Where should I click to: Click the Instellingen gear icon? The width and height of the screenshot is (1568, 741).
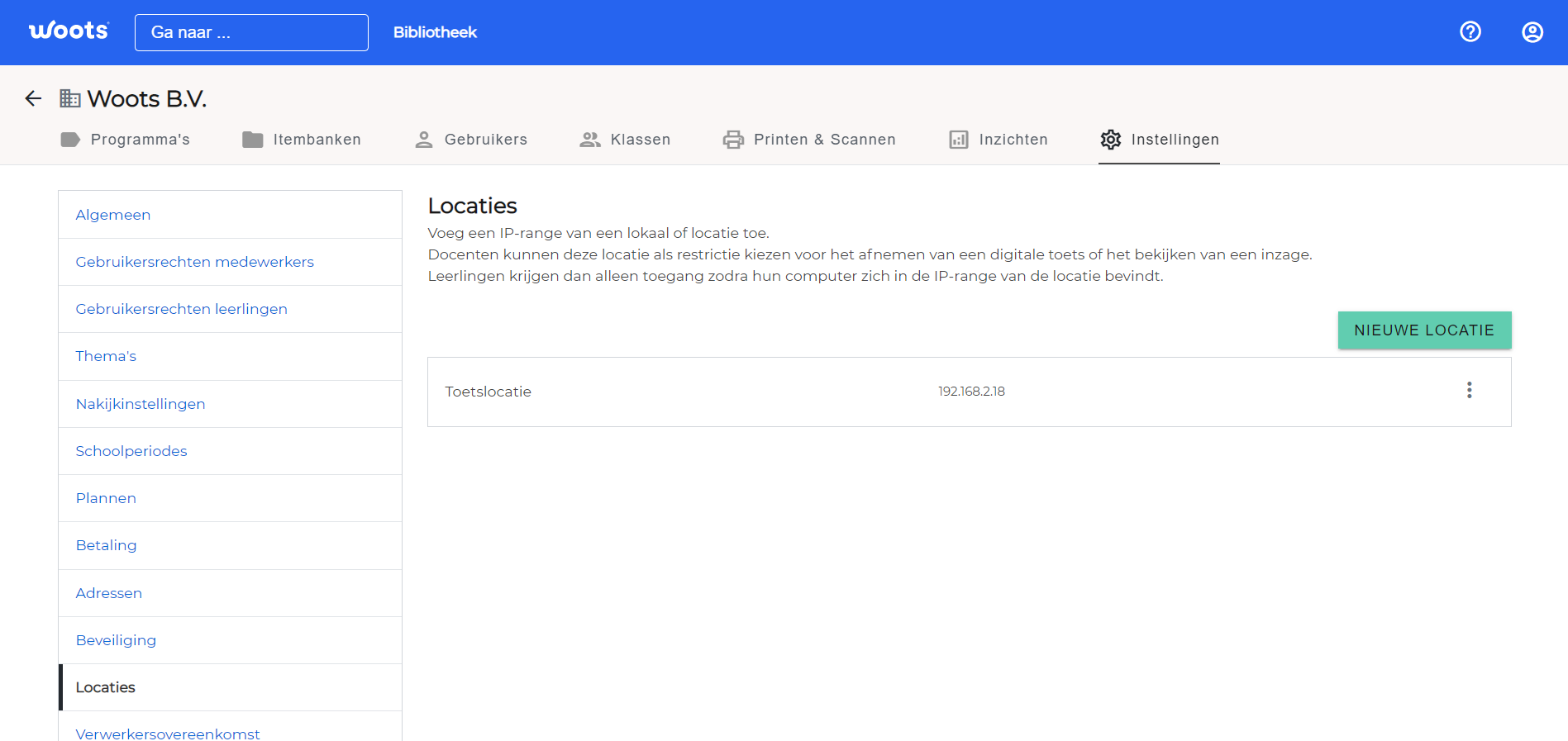click(x=1111, y=140)
